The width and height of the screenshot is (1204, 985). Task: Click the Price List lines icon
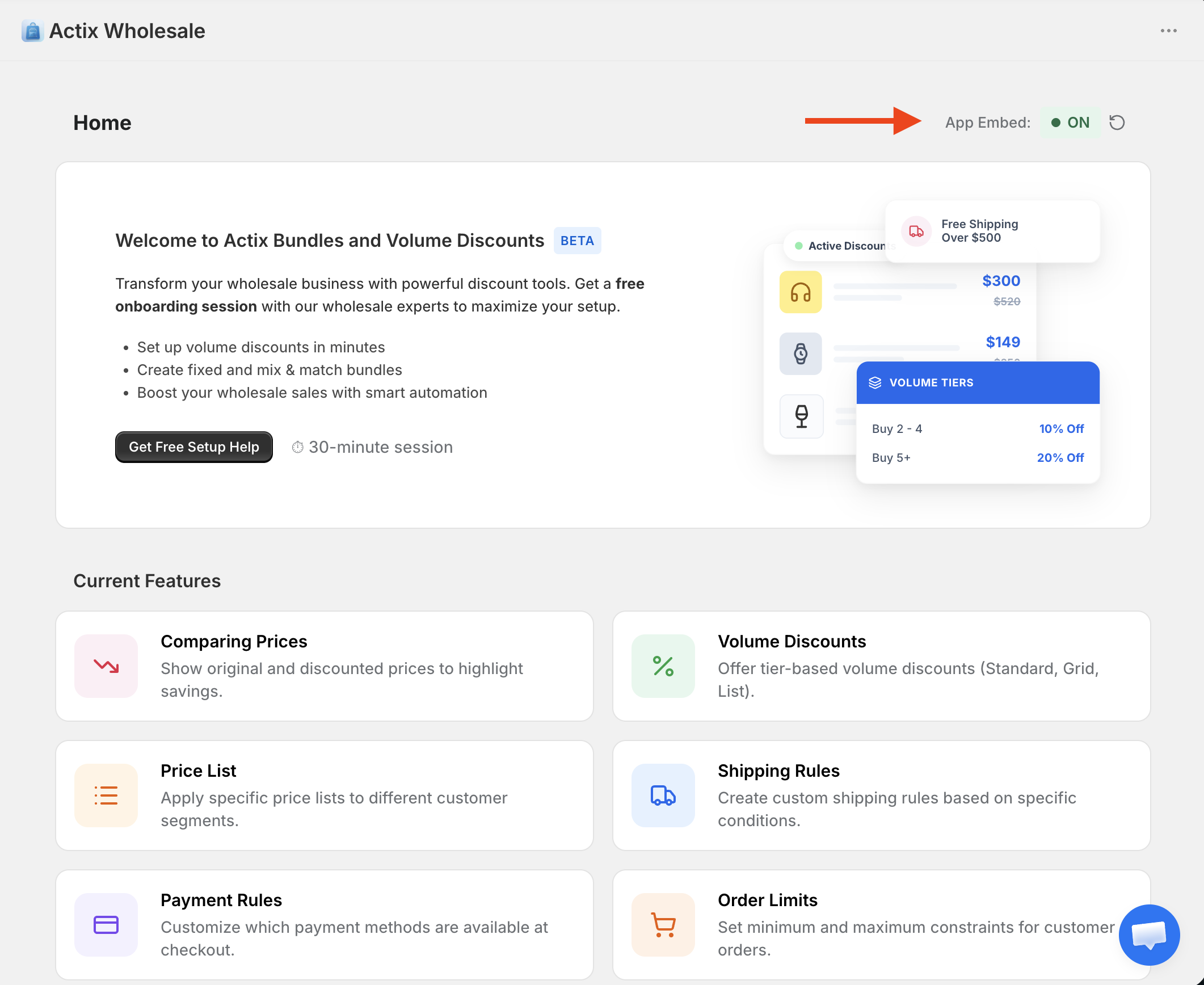coord(106,795)
